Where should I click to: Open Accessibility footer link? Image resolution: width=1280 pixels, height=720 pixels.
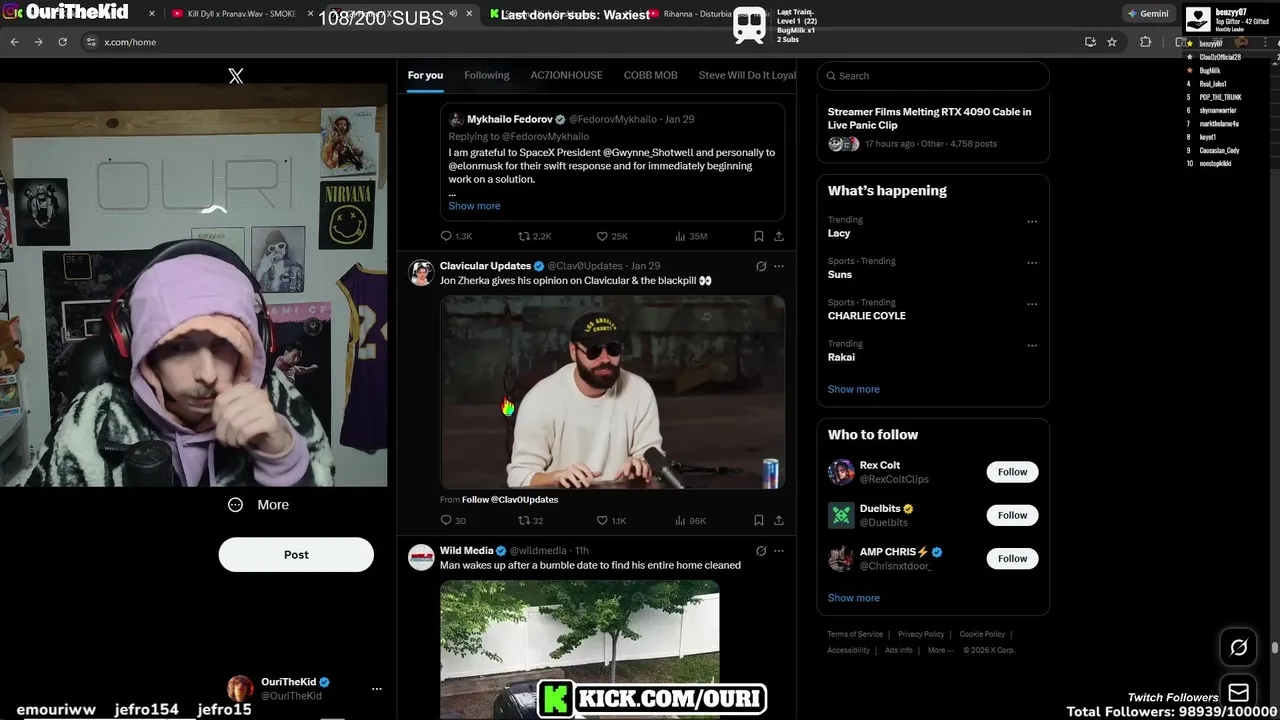point(848,650)
